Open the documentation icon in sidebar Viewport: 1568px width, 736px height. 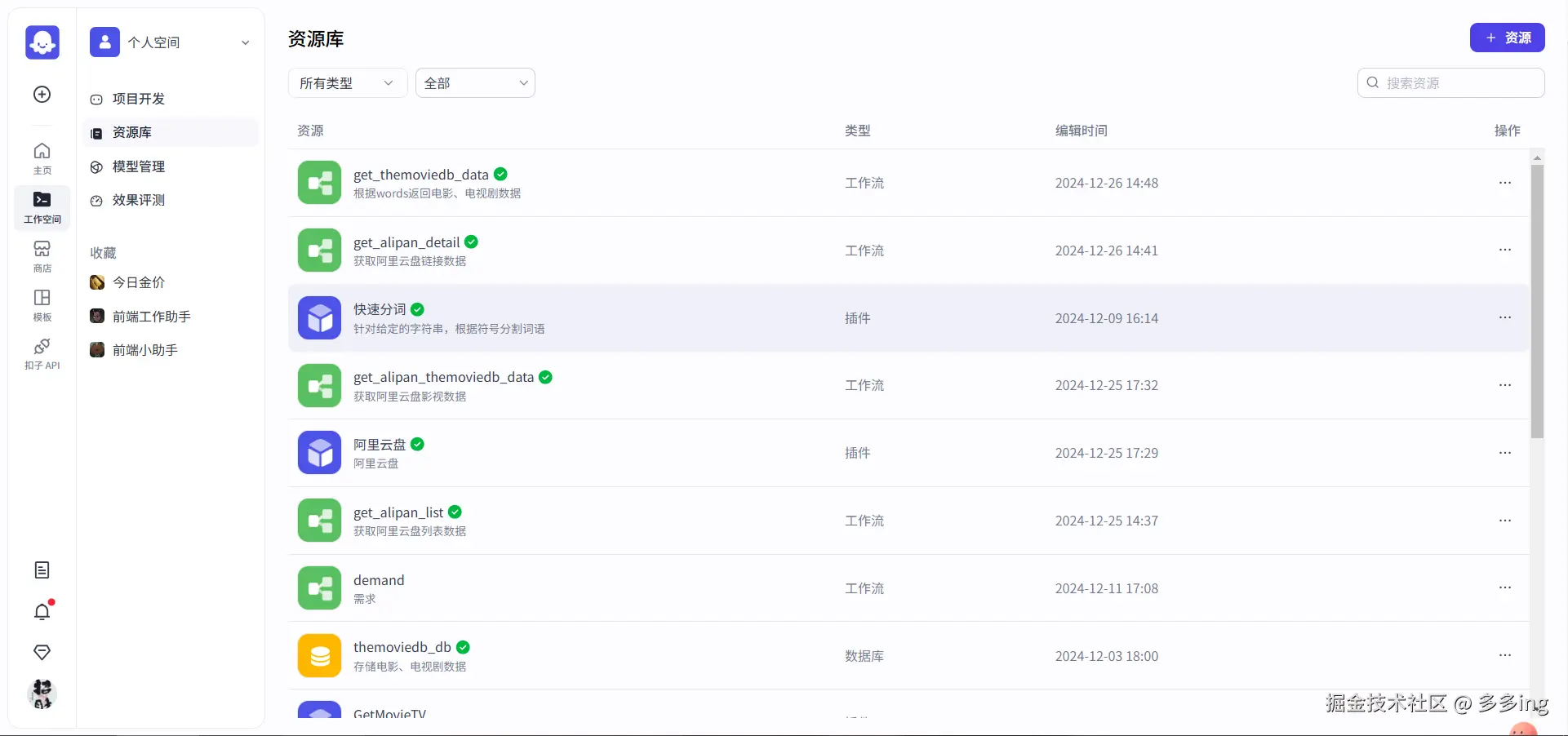click(42, 570)
